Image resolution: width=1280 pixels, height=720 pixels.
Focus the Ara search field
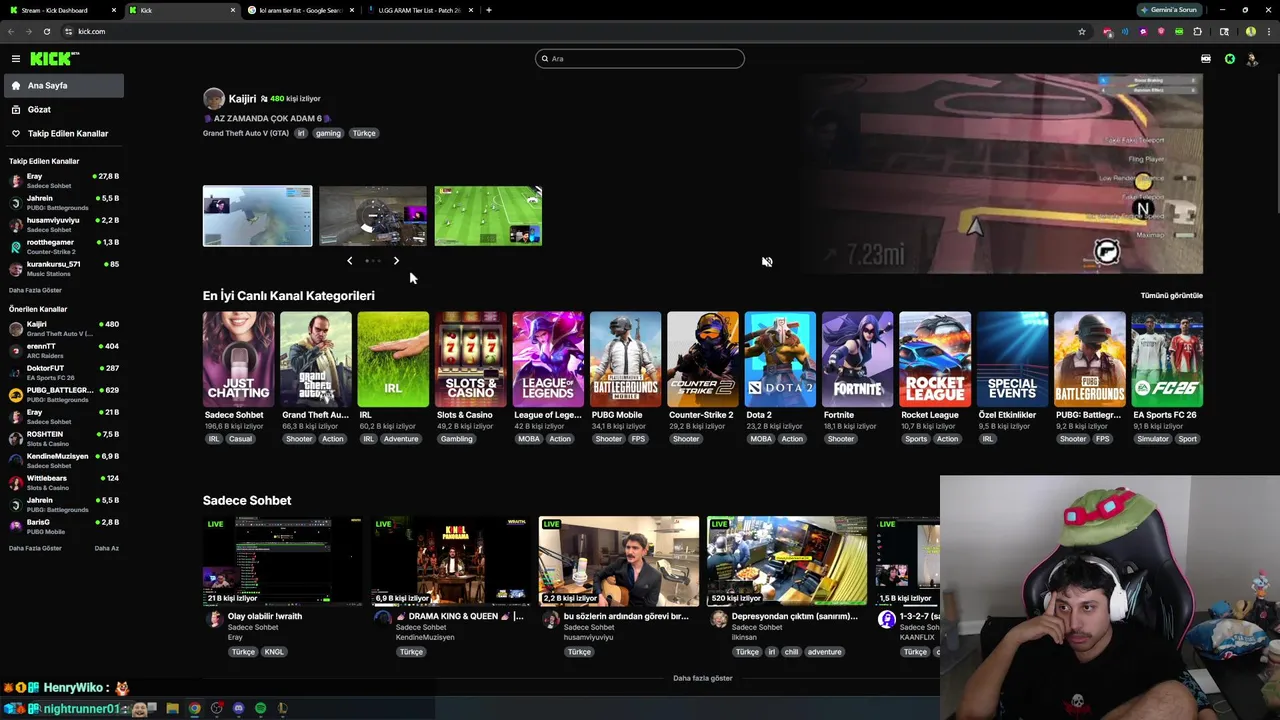pyautogui.click(x=640, y=59)
